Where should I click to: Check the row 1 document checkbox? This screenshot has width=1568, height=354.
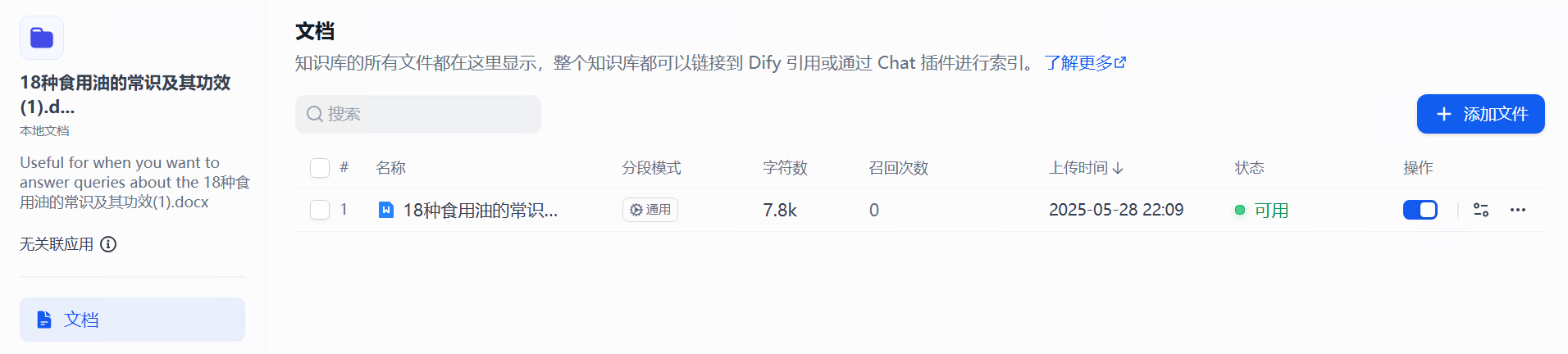[x=320, y=210]
